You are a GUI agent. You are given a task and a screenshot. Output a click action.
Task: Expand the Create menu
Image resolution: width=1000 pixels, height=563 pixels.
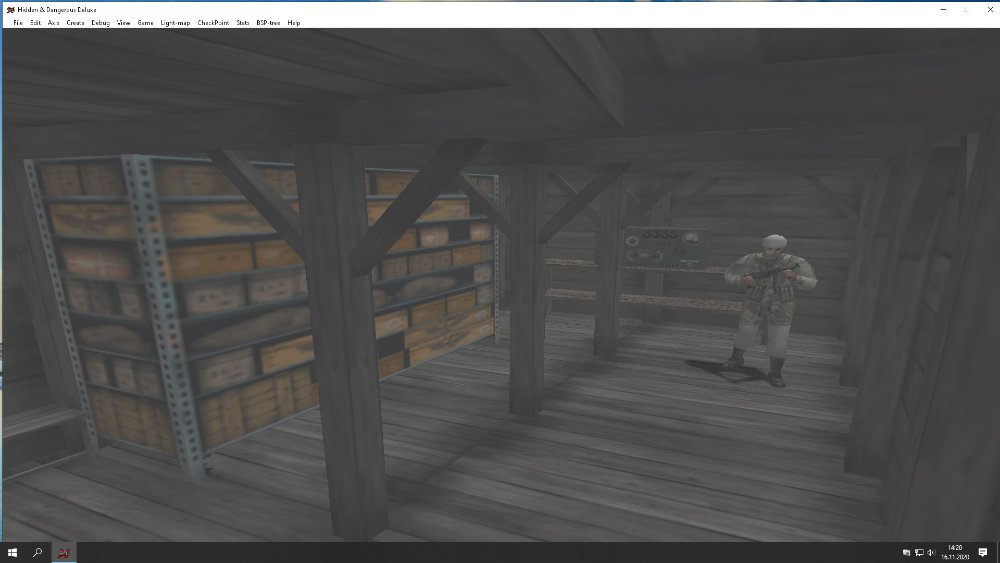75,22
